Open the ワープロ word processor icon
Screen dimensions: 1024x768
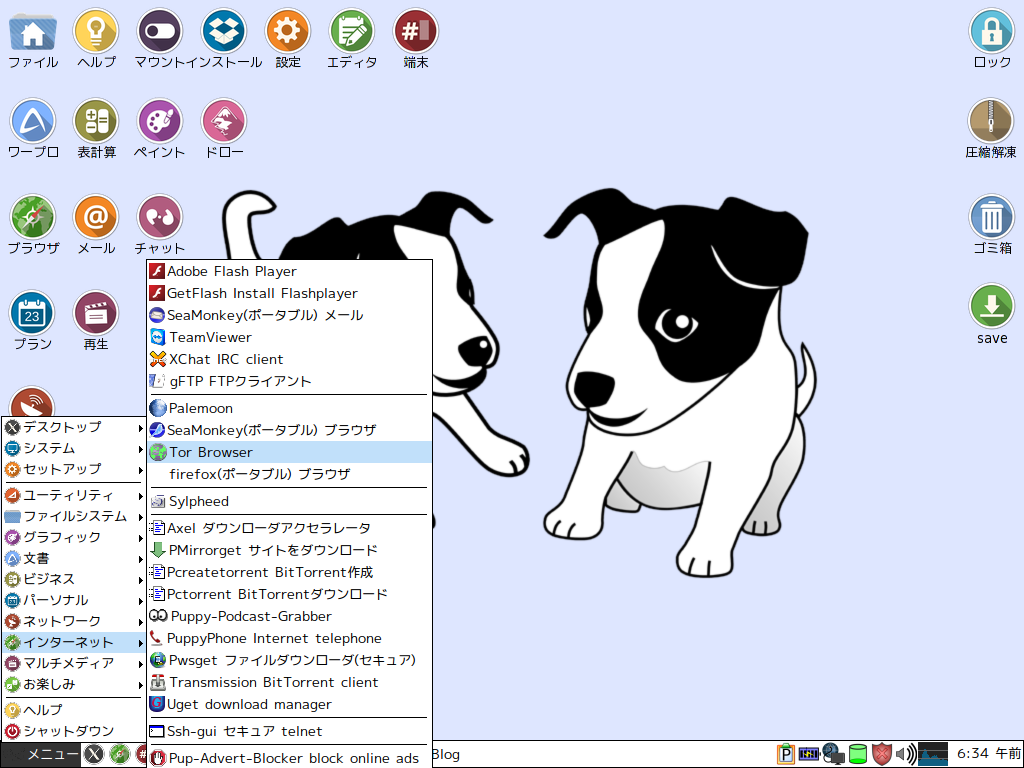[33, 121]
